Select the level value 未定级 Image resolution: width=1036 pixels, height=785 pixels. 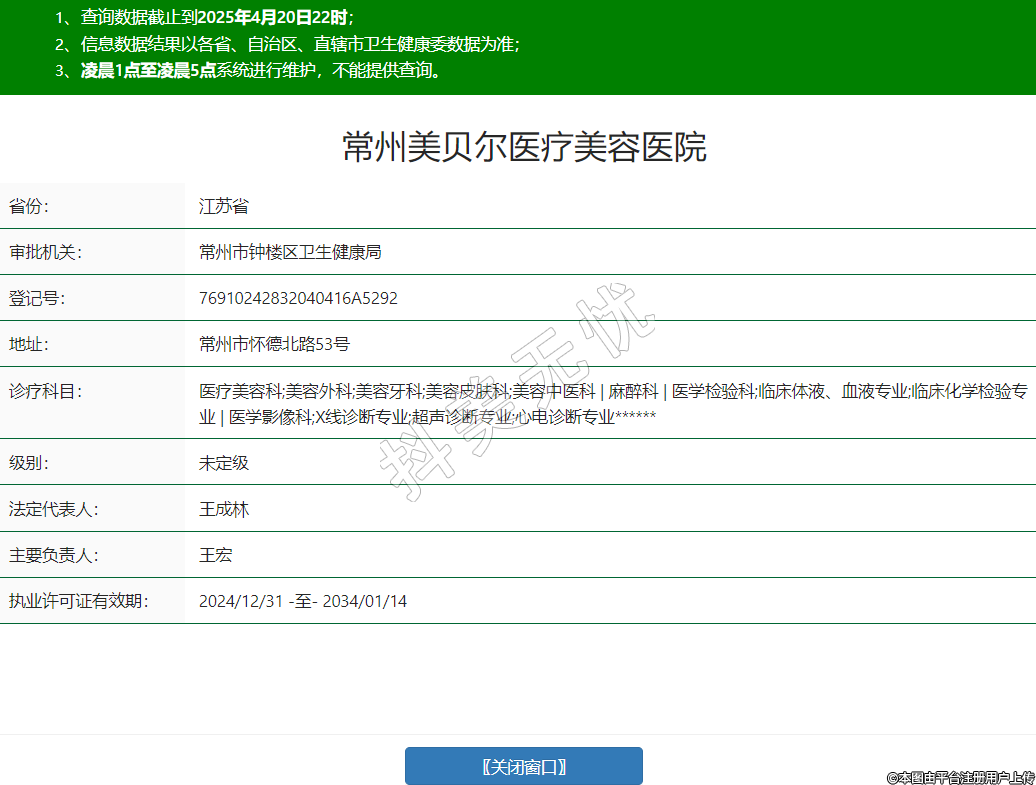(x=224, y=463)
